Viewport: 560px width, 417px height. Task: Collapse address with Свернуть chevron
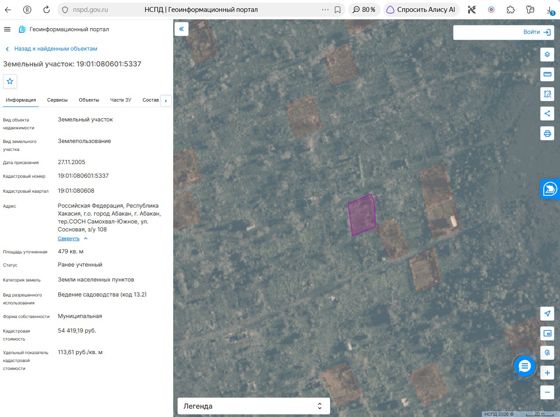[72, 238]
